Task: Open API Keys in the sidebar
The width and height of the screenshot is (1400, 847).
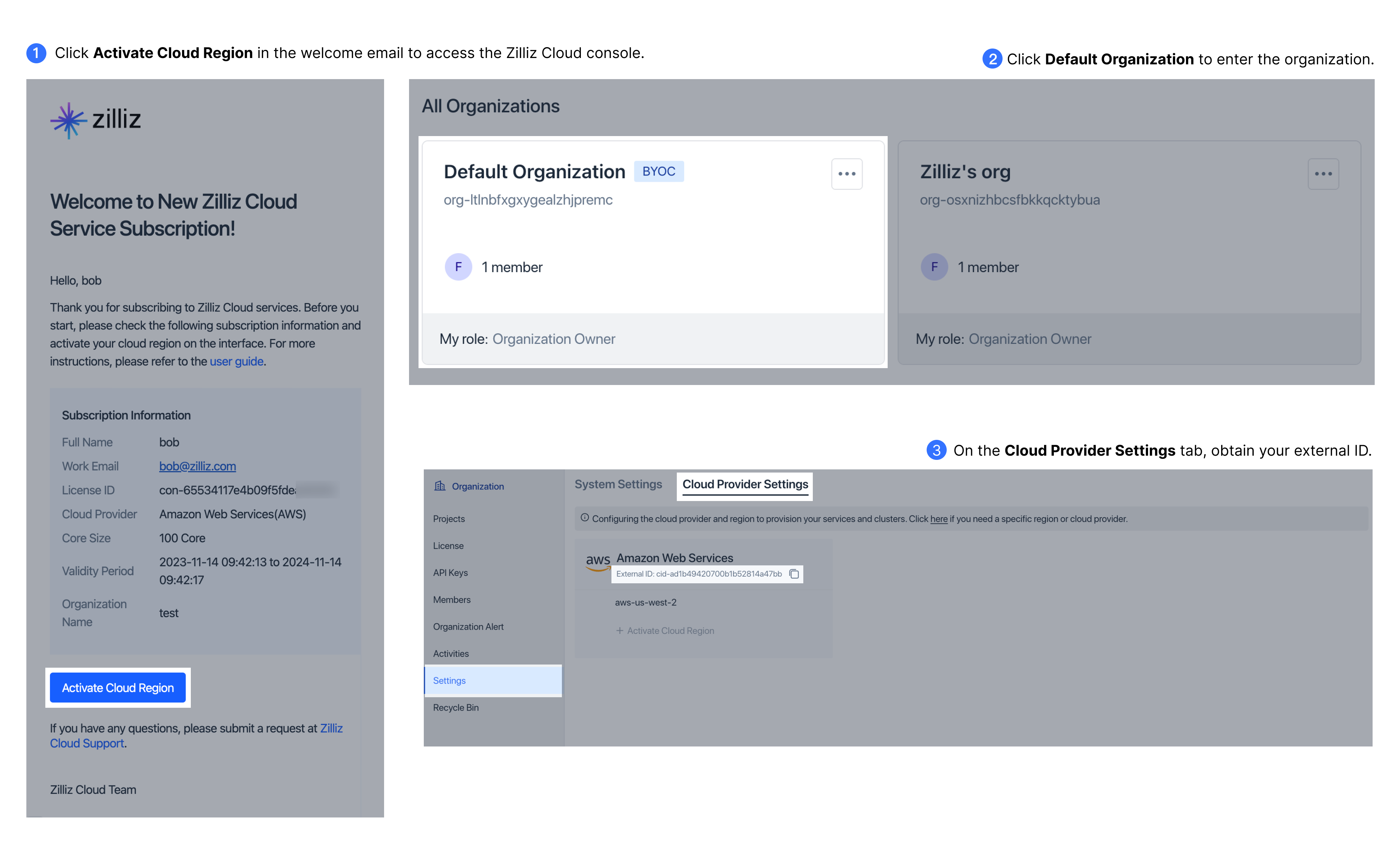Action: pos(450,572)
